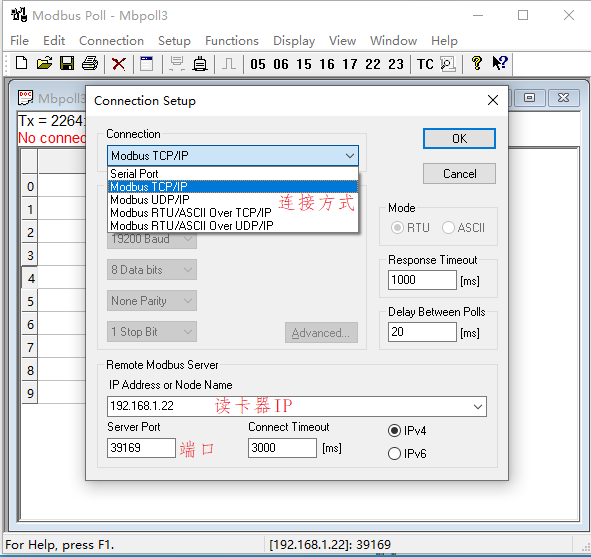Click the connect network icon
Viewport: 591px width, 557px height.
coord(176,64)
